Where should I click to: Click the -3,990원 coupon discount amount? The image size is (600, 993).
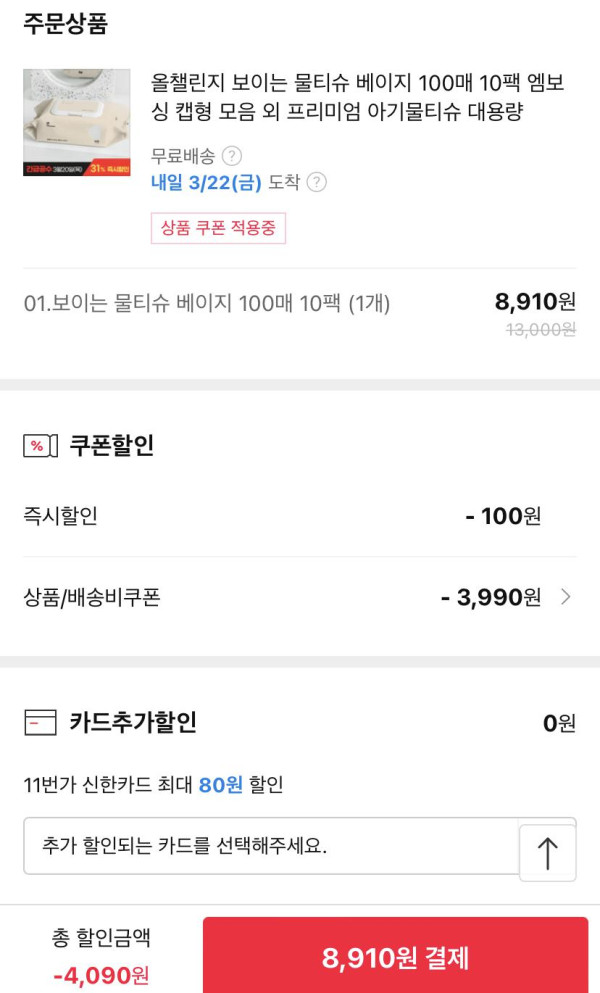491,598
